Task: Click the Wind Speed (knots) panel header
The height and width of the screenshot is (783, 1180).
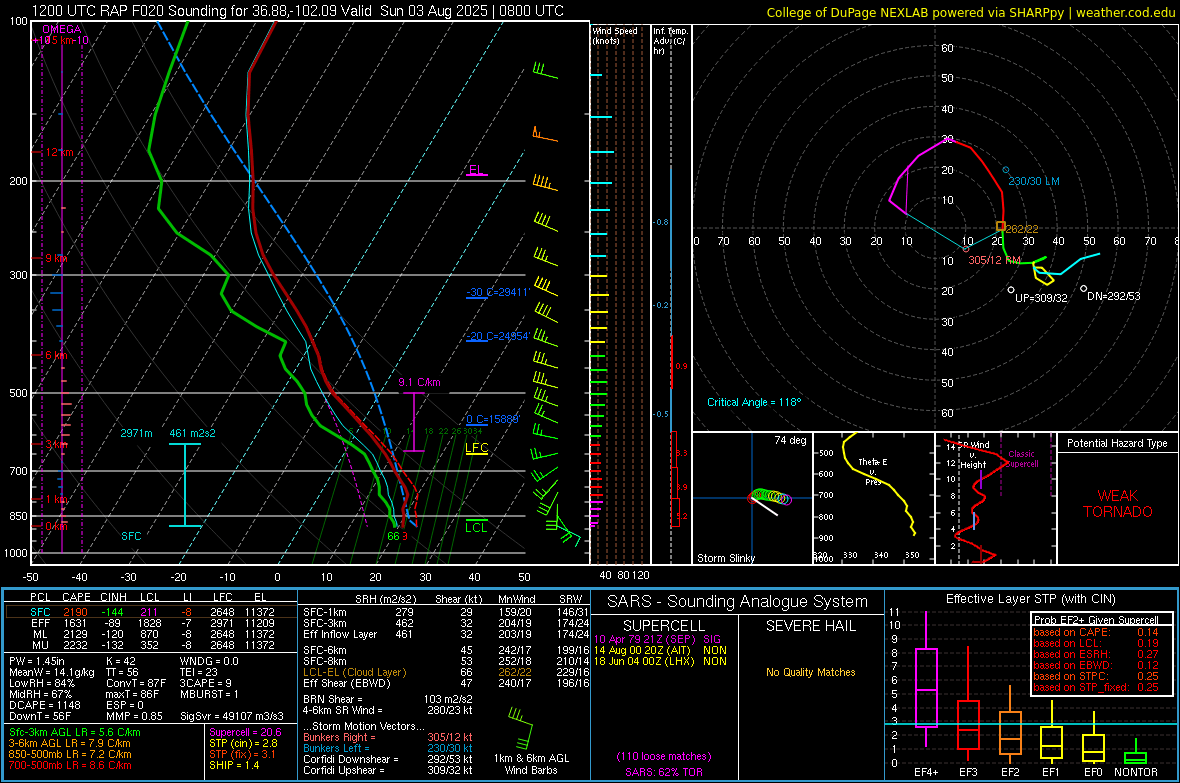Action: (615, 35)
